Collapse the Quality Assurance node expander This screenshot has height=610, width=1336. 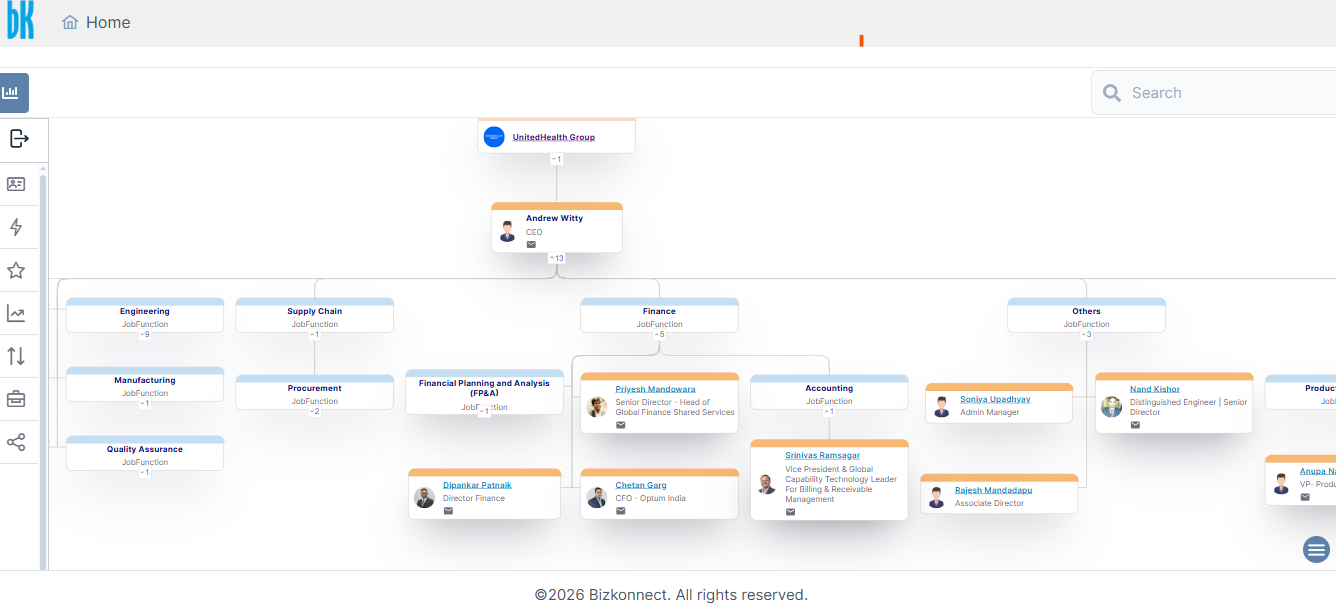click(x=145, y=472)
